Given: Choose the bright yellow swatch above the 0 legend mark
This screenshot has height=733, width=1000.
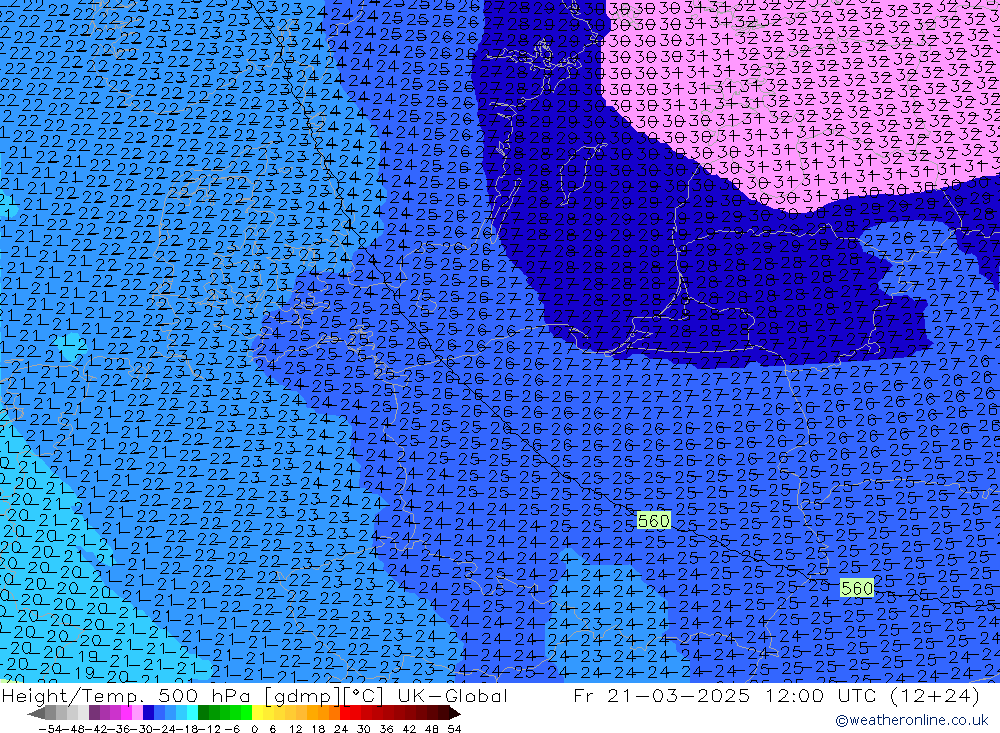Looking at the screenshot, I should pyautogui.click(x=258, y=713).
